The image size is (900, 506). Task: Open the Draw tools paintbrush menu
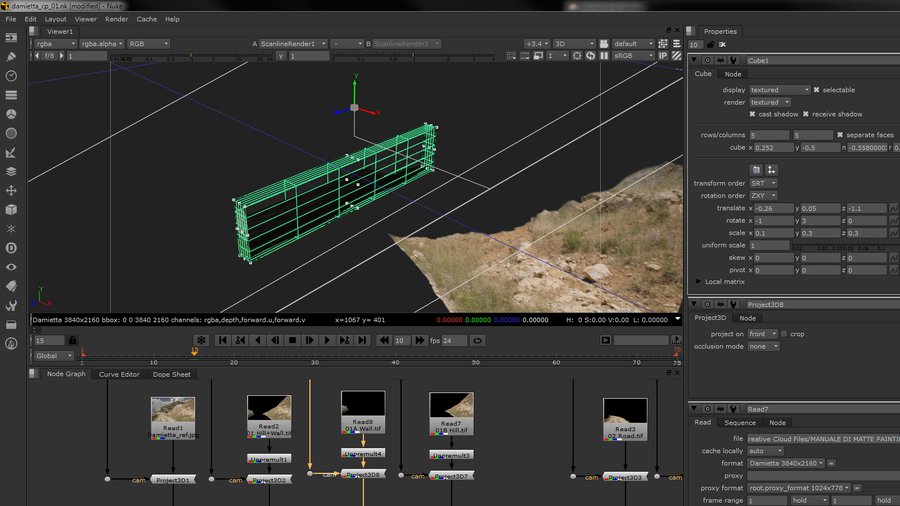click(x=11, y=56)
